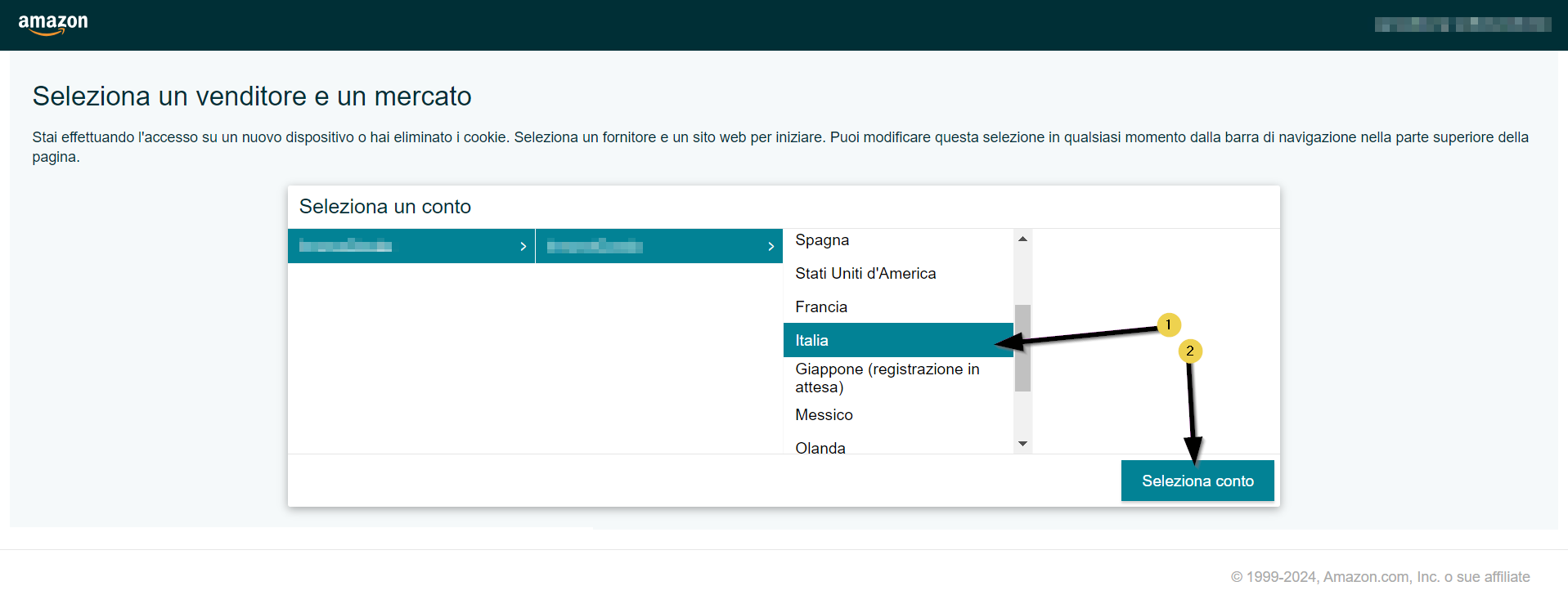Viewport: 1568px width, 604px height.
Task: Choose Spagna marketplace
Action: click(x=822, y=240)
